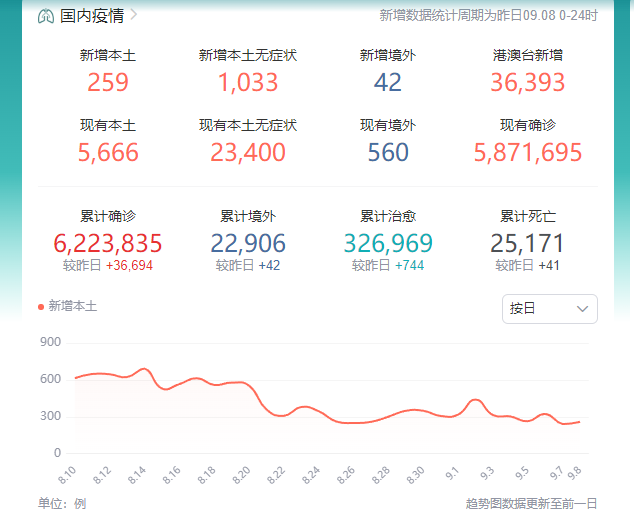Viewport: 634px width, 525px height.
Task: Select the 现有确诊 value 5,871,695
Action: click(527, 152)
